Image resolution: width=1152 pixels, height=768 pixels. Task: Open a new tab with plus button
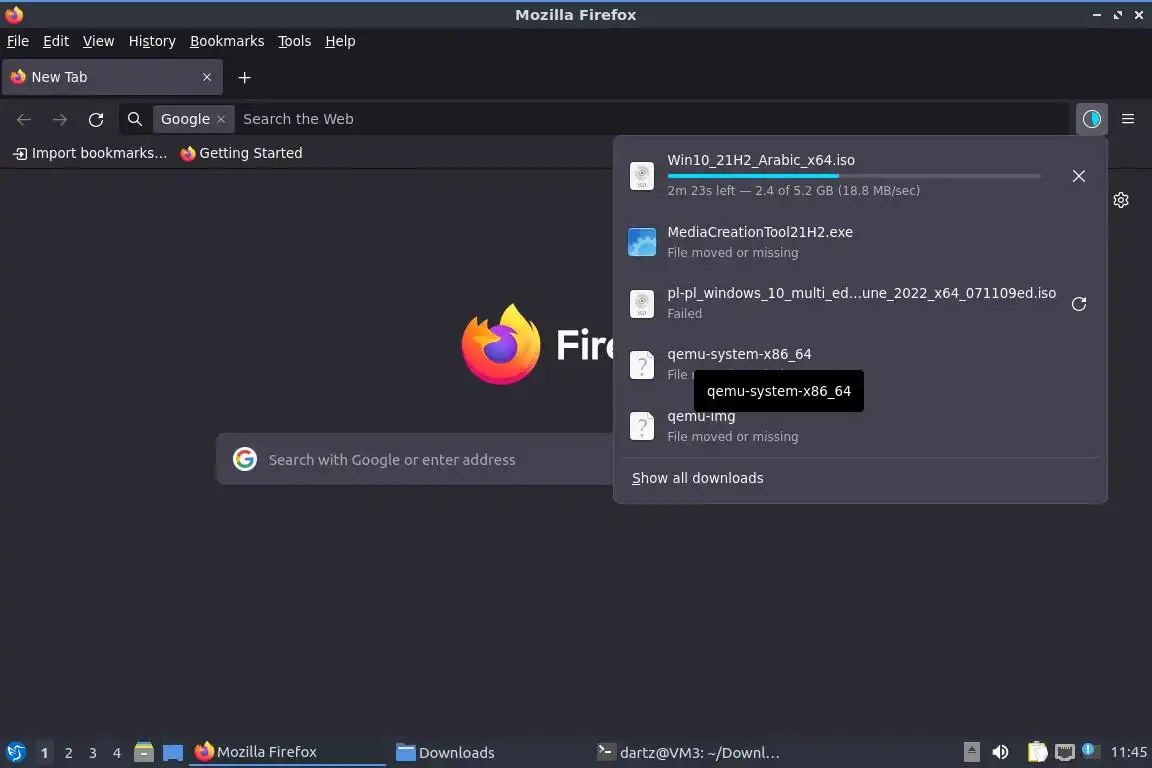245,77
